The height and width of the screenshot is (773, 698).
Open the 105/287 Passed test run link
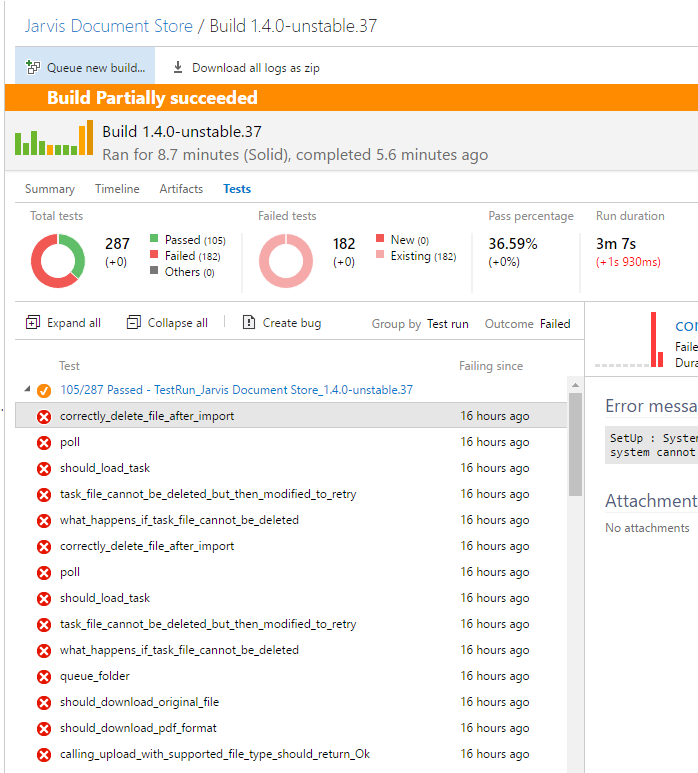pyautogui.click(x=237, y=390)
